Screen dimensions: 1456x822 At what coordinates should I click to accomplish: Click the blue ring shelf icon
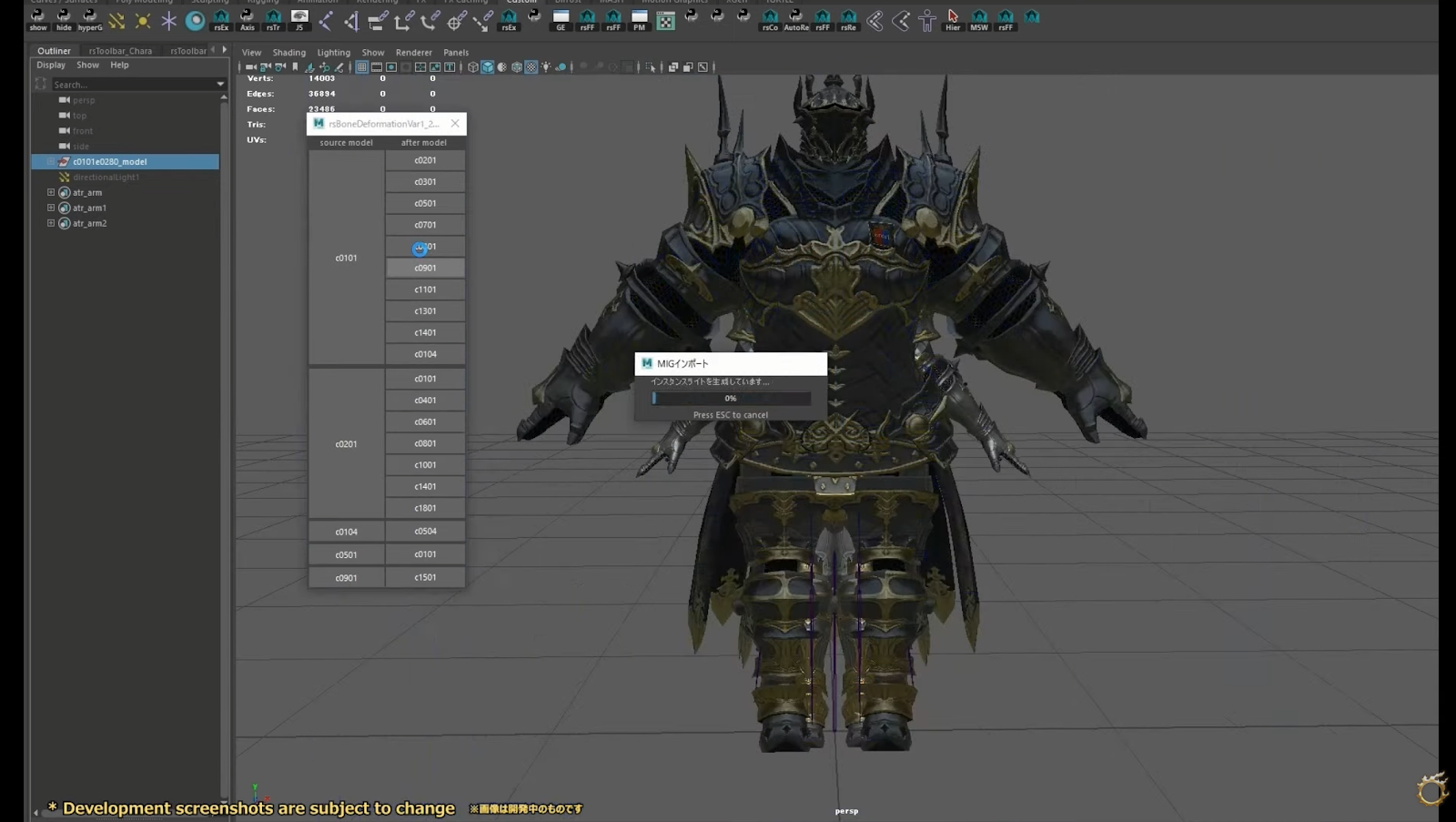195,20
